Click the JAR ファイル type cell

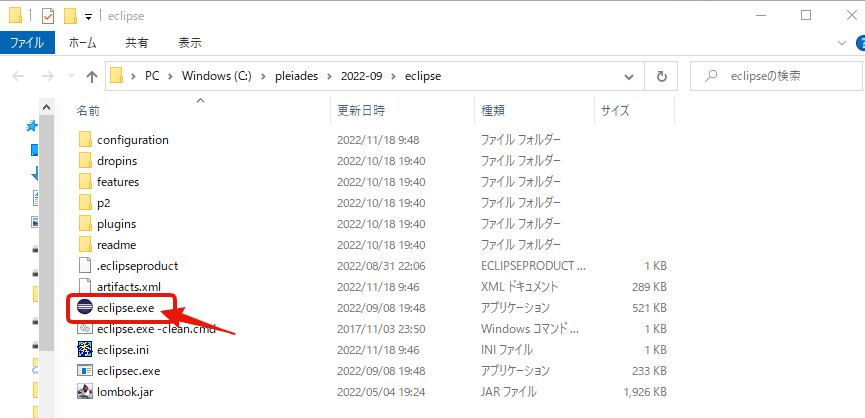click(x=509, y=391)
